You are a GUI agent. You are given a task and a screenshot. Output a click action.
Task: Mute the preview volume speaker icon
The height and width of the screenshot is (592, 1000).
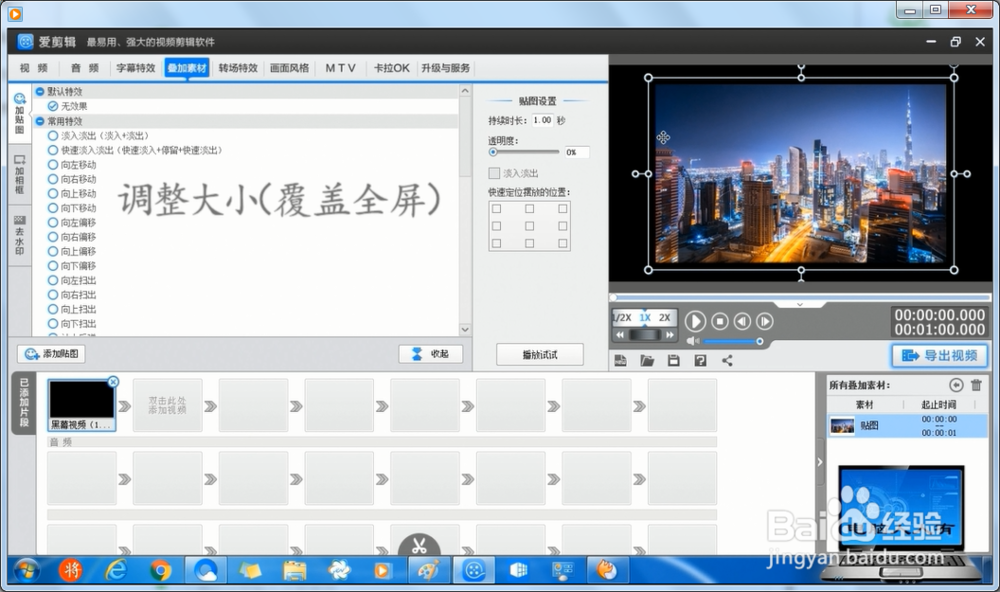pyautogui.click(x=693, y=341)
